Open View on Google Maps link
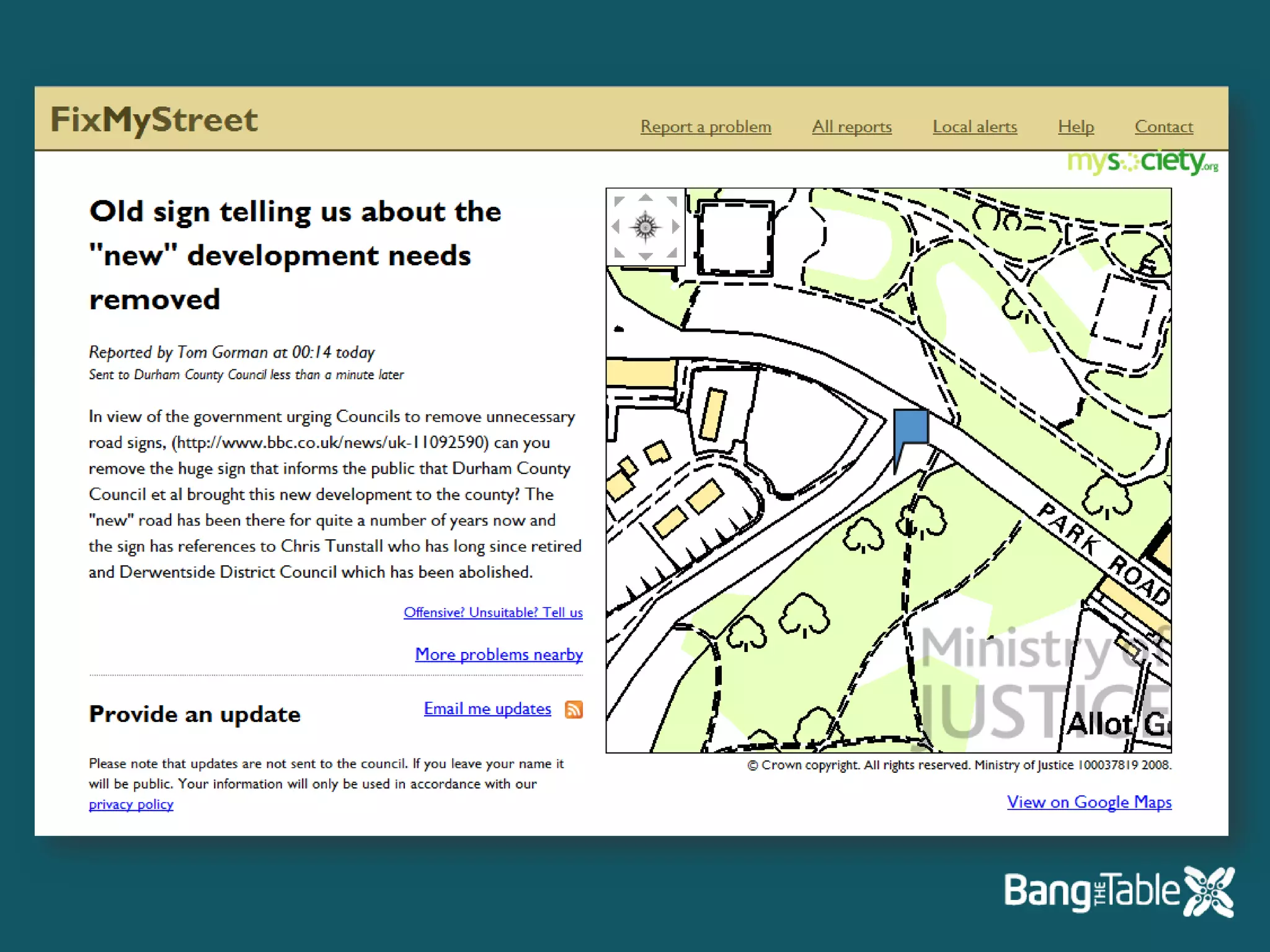Image resolution: width=1270 pixels, height=952 pixels. pos(1089,801)
